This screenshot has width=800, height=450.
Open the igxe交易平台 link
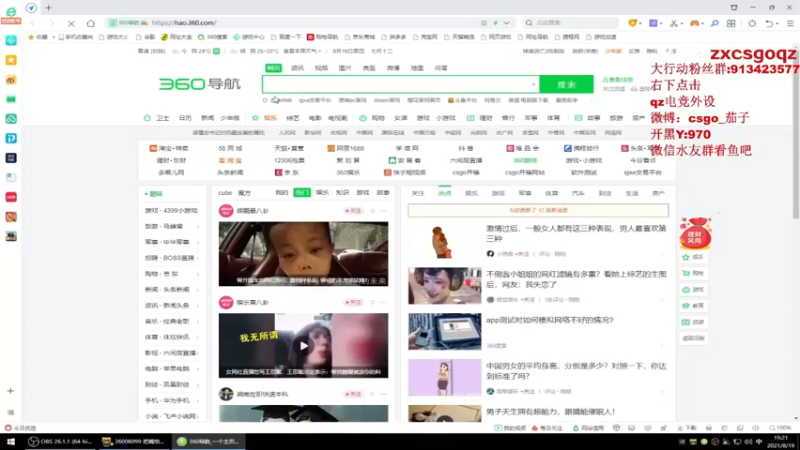coord(642,172)
